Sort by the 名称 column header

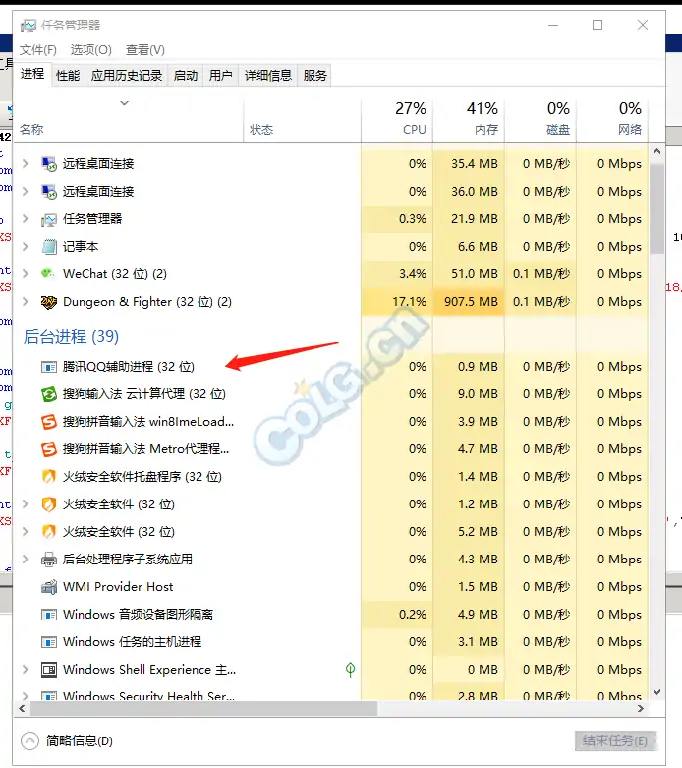click(128, 119)
